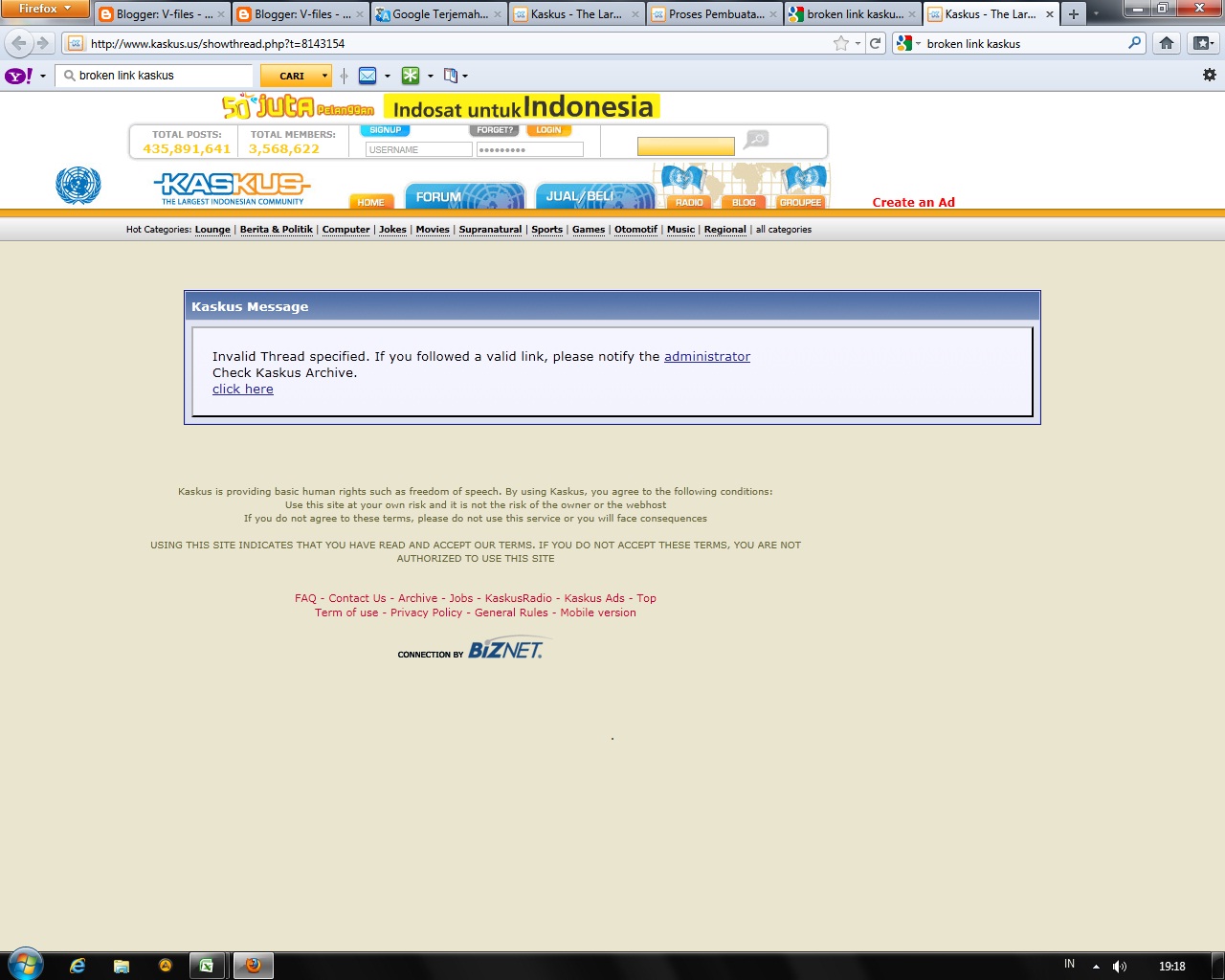1225x980 pixels.
Task: Click the Yahoo toolbar page tools icon
Action: pyautogui.click(x=451, y=76)
